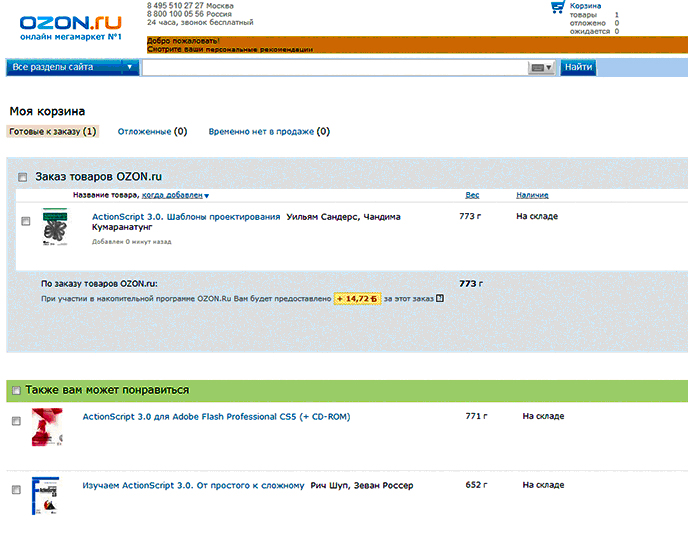688x536 pixels.
Task: Open the 'Корзина' link in header
Action: [x=585, y=6]
